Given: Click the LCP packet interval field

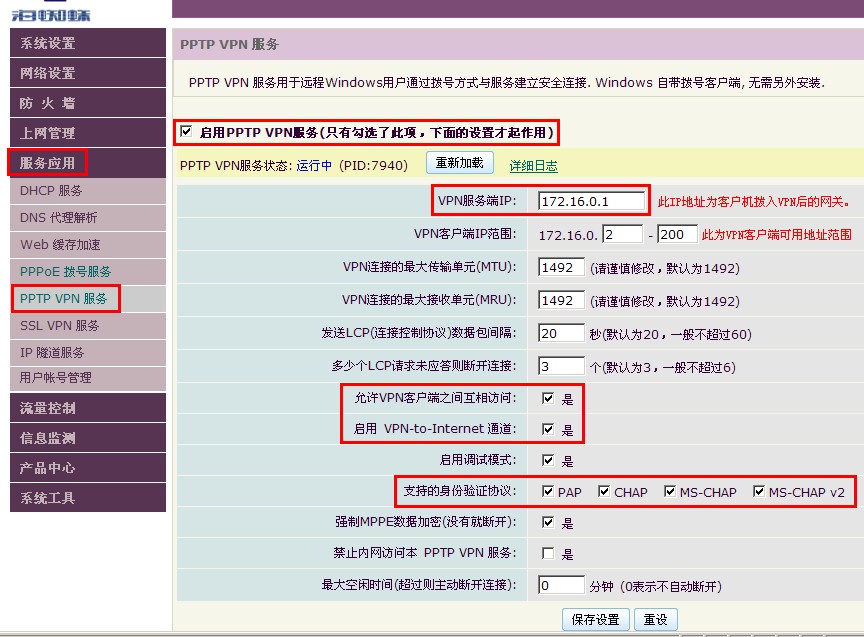Looking at the screenshot, I should [561, 333].
